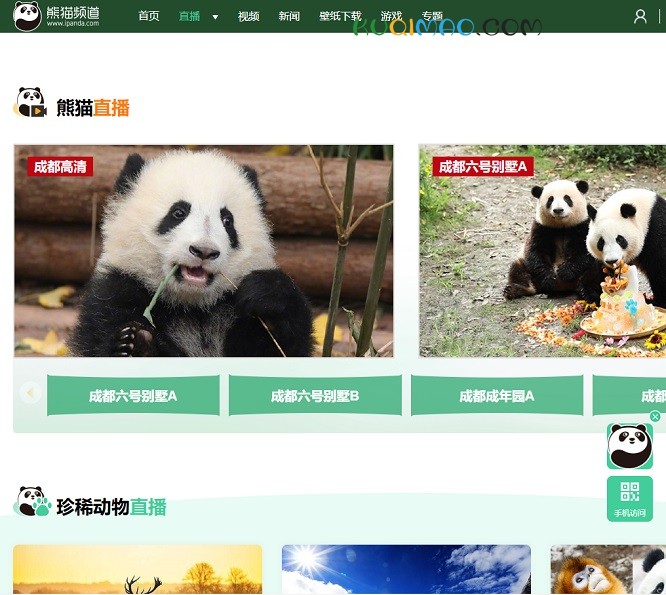Click panda paw icon beside 珍稀动物直播

click(32, 502)
